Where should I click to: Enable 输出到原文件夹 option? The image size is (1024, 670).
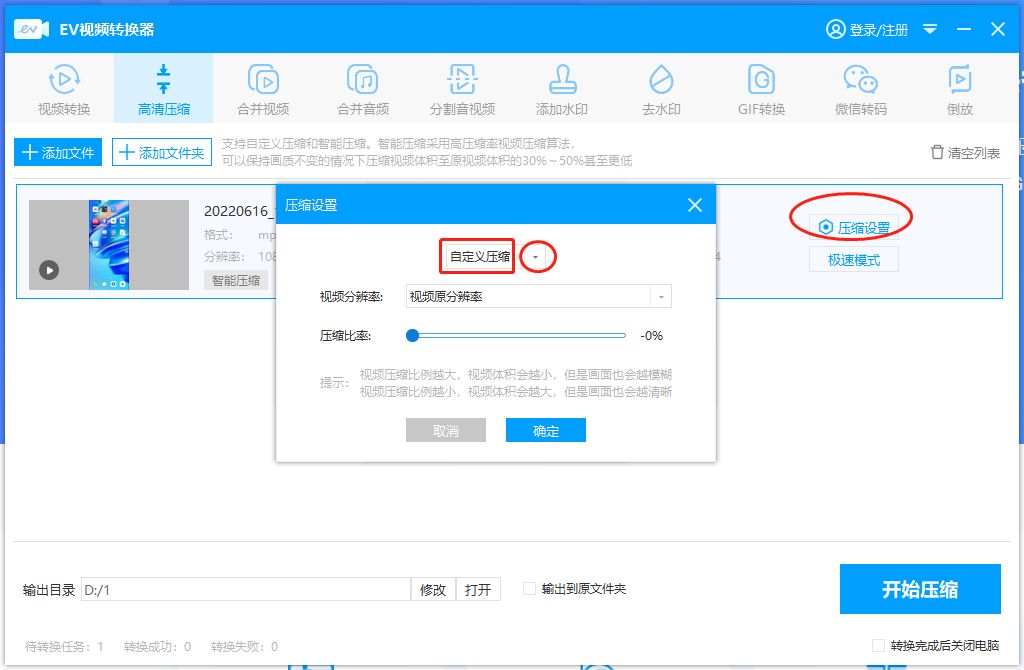[x=528, y=589]
